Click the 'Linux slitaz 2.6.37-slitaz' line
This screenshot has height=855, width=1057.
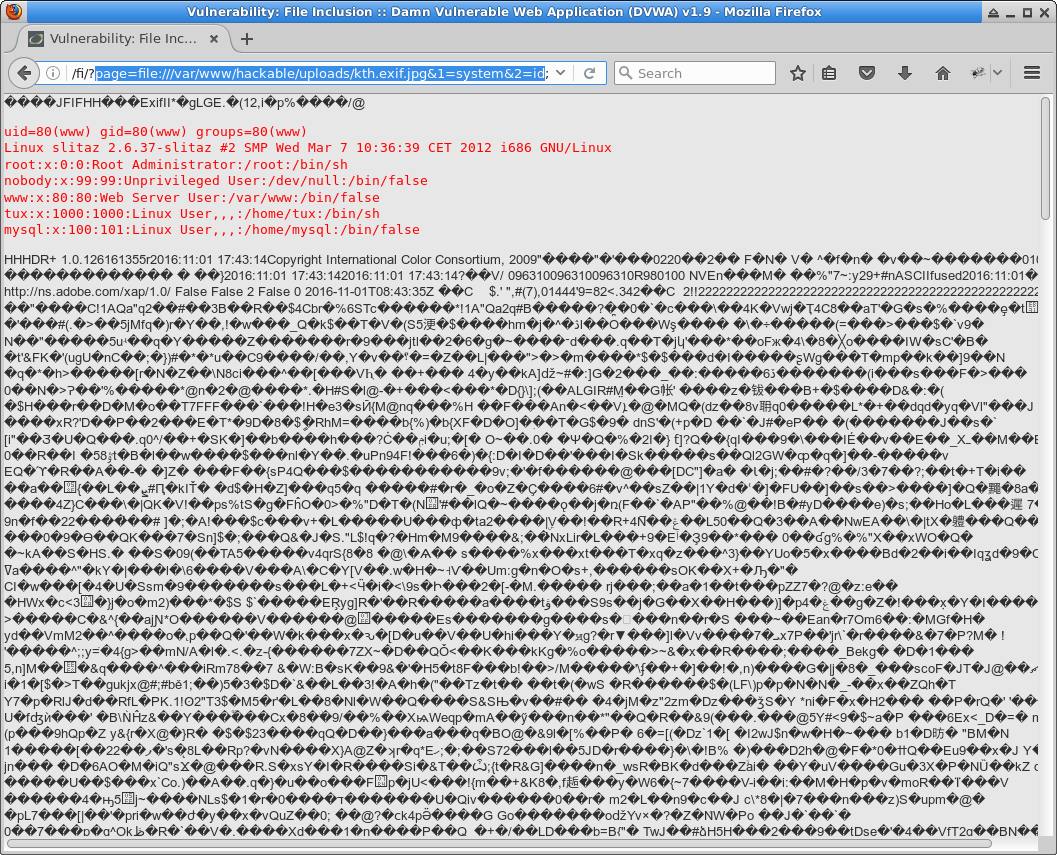pos(307,148)
